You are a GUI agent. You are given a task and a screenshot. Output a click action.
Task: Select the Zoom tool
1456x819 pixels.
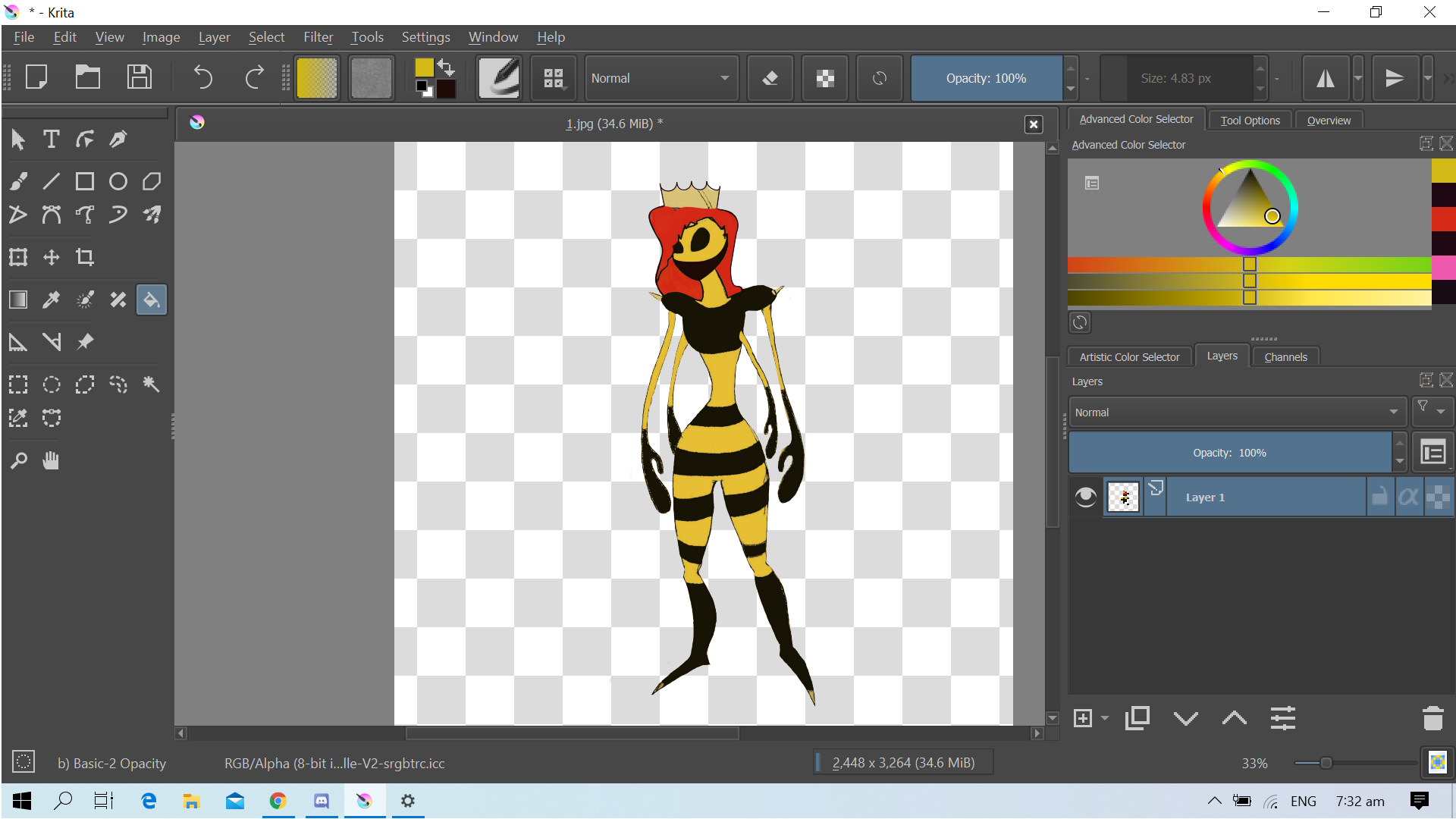click(x=18, y=460)
